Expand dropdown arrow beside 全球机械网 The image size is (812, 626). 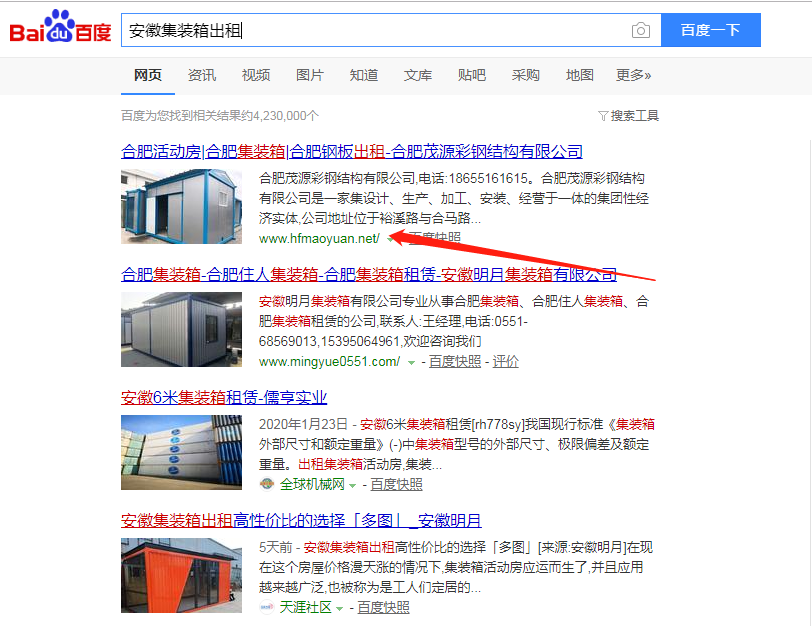[353, 486]
